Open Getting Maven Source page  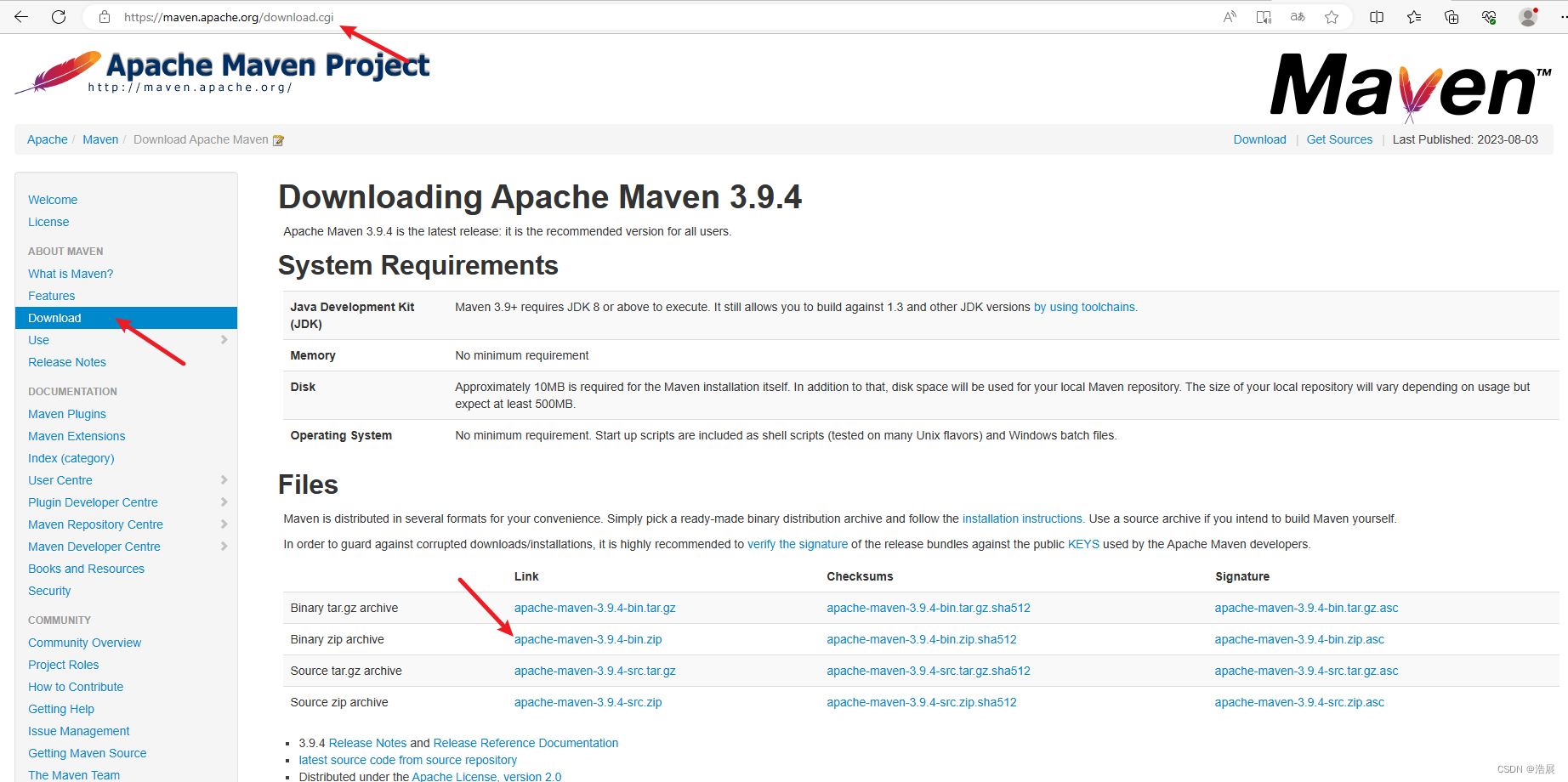[88, 753]
